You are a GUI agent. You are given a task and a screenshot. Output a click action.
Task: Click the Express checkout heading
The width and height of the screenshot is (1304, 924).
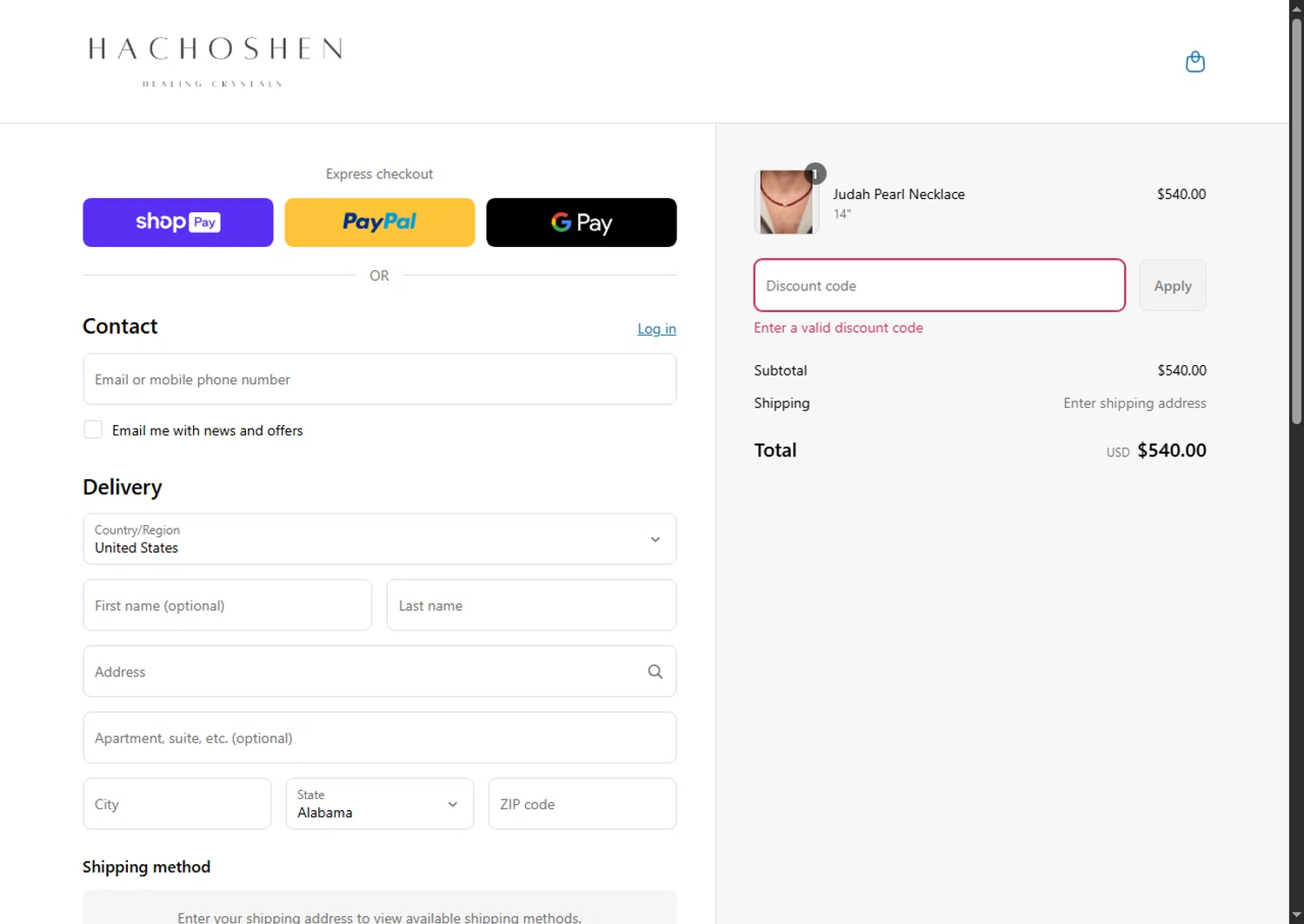click(379, 174)
